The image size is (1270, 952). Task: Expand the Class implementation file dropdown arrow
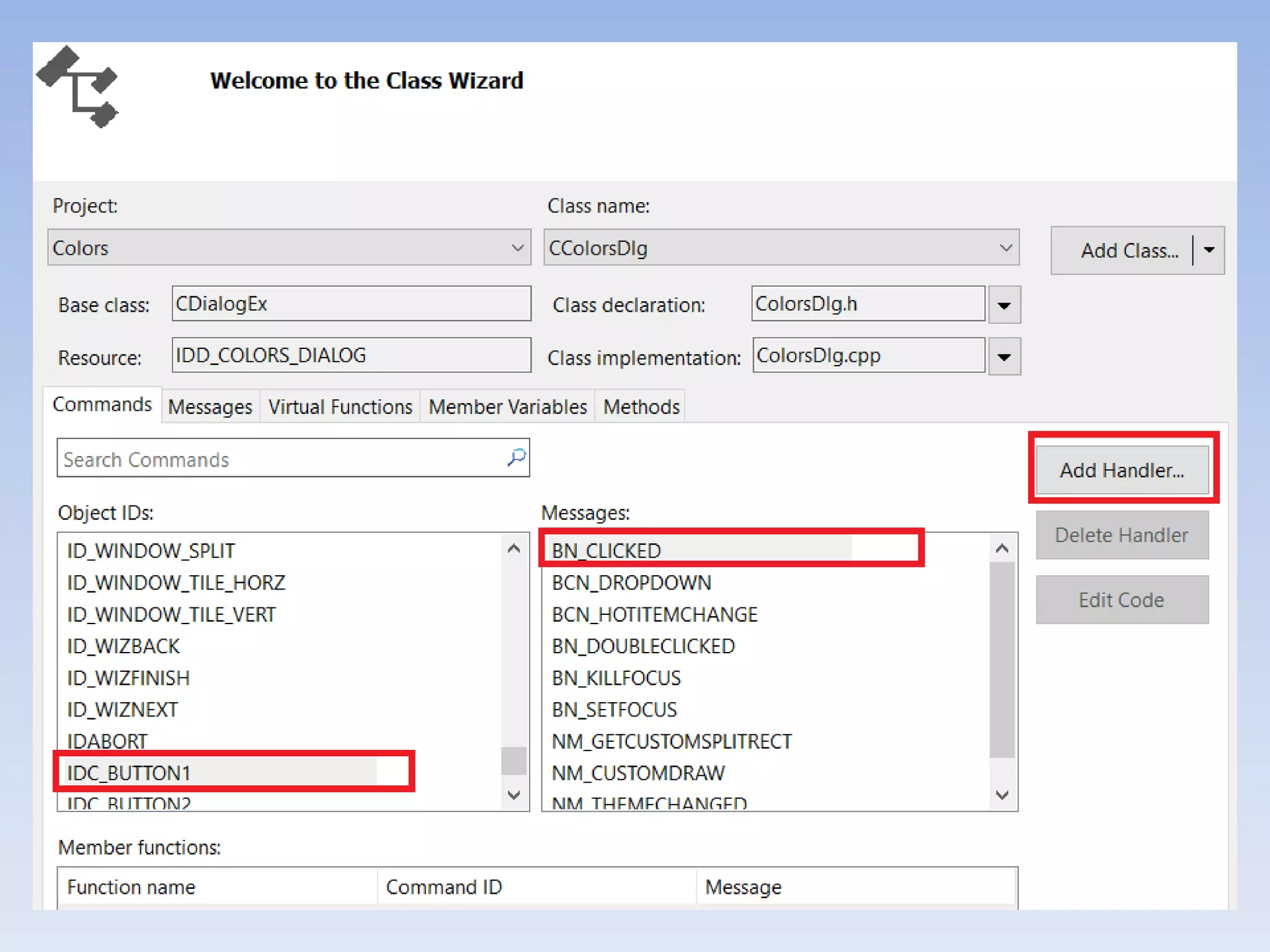[x=1004, y=357]
